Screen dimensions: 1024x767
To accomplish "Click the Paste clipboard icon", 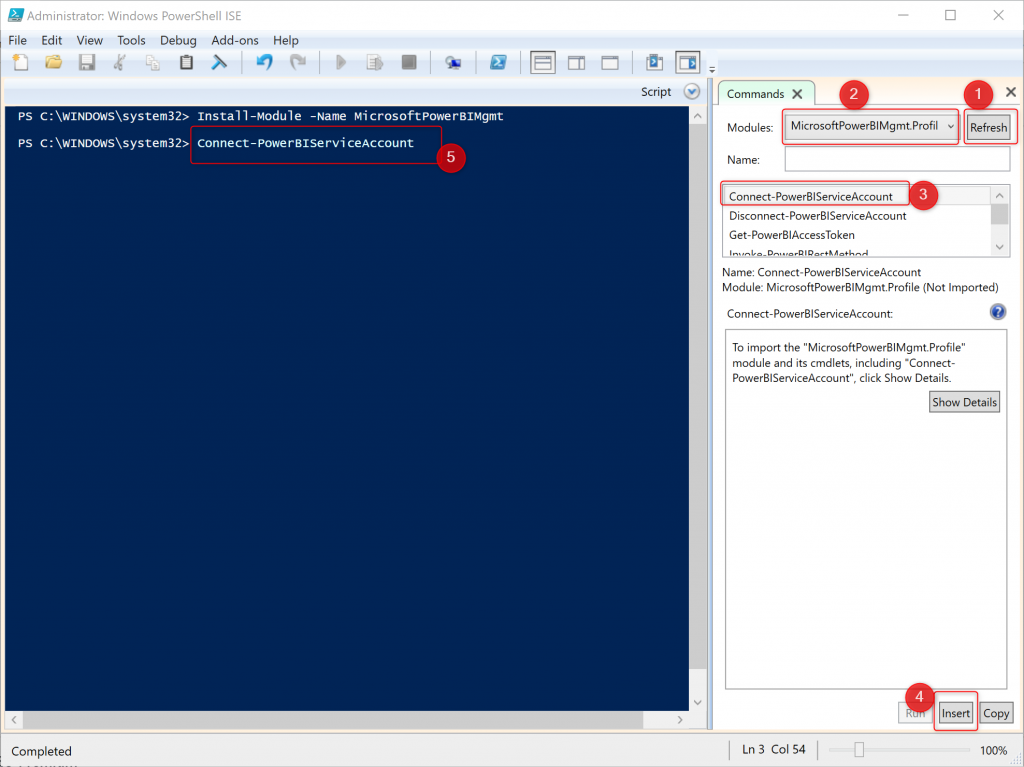I will click(186, 62).
